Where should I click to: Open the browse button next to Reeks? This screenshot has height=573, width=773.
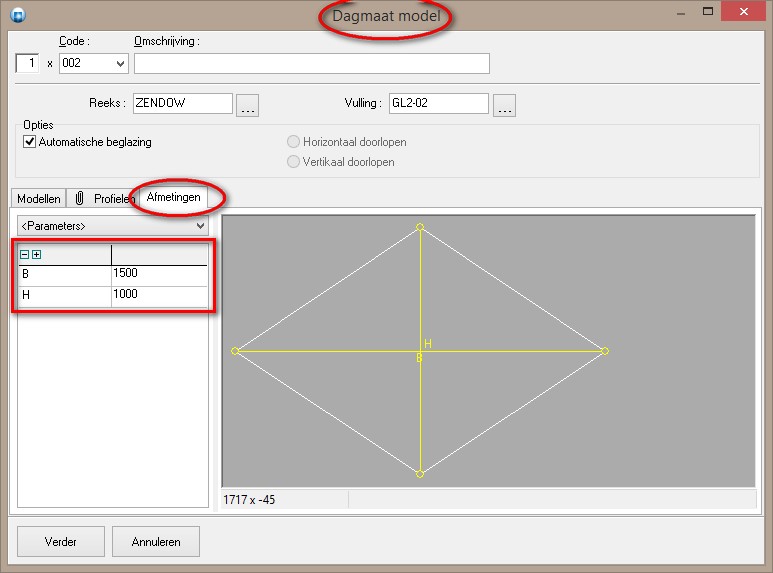tap(247, 105)
